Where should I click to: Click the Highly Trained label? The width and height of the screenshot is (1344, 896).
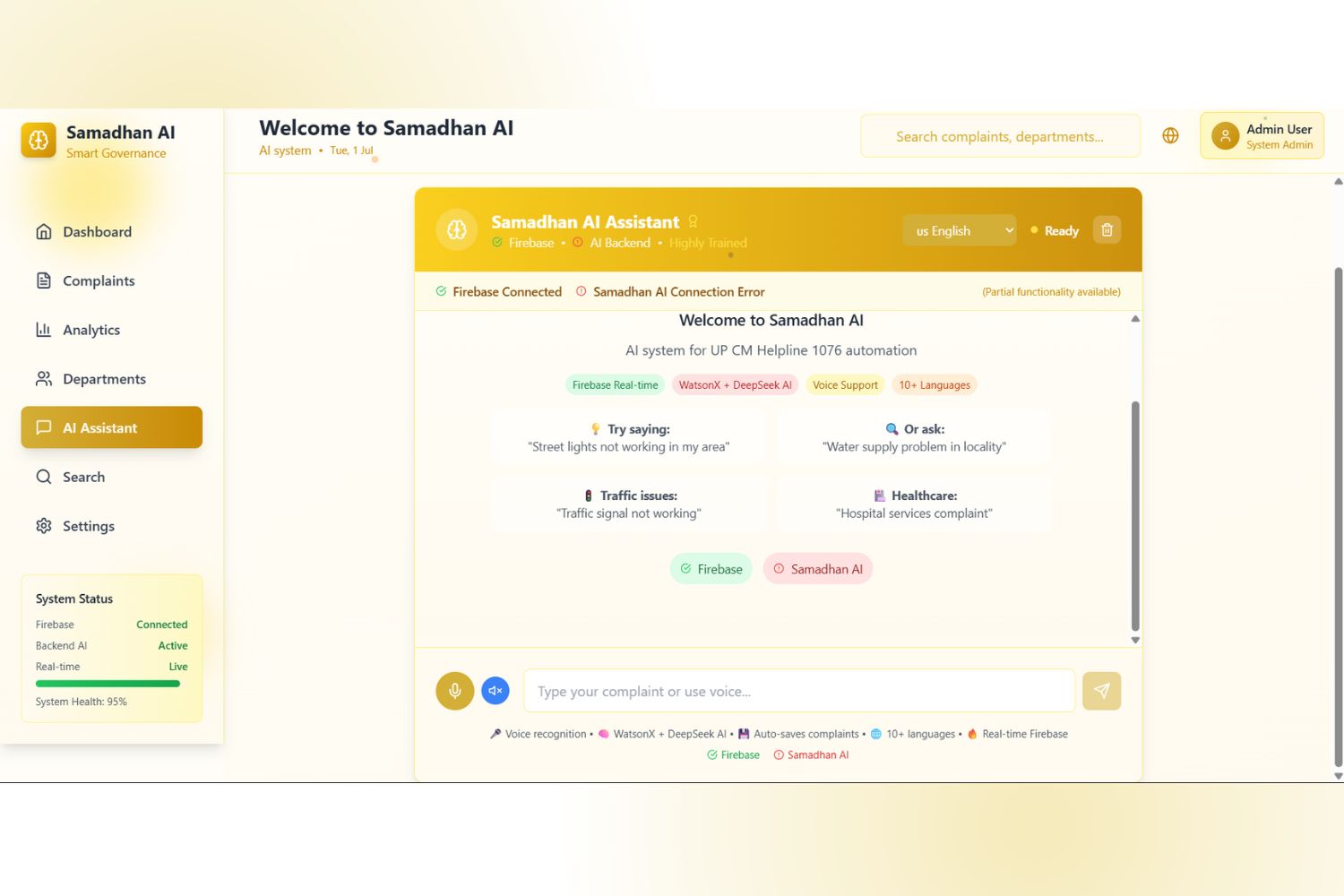[x=708, y=243]
